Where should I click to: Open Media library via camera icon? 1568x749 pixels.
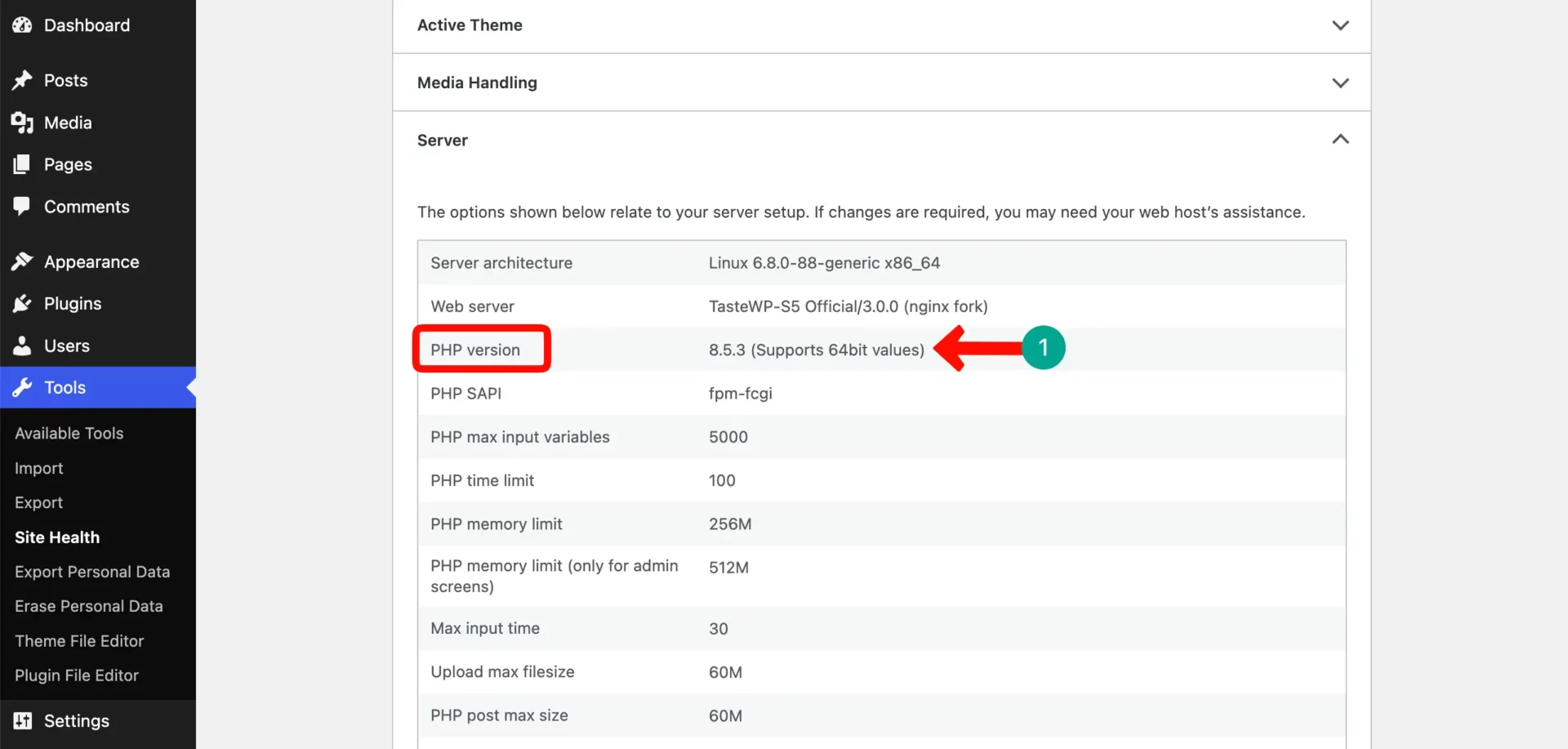22,123
